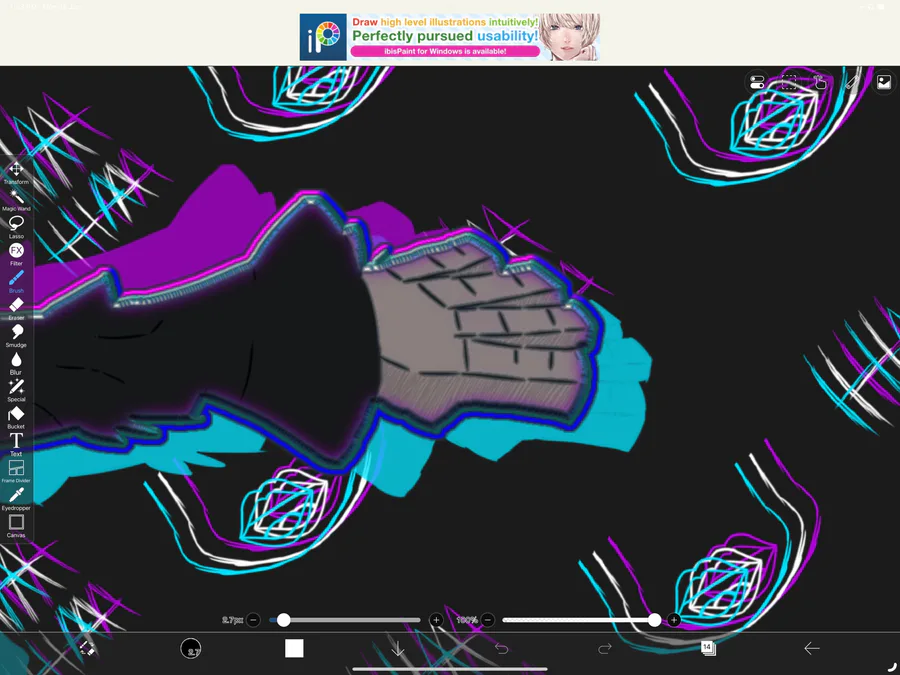The height and width of the screenshot is (675, 900).
Task: Select the Special tool
Action: (16, 390)
